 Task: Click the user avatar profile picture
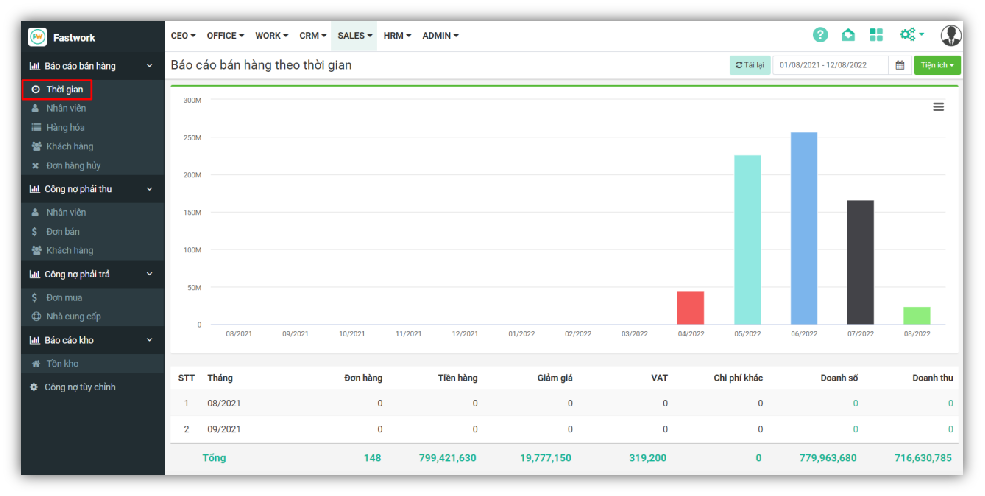tap(950, 35)
